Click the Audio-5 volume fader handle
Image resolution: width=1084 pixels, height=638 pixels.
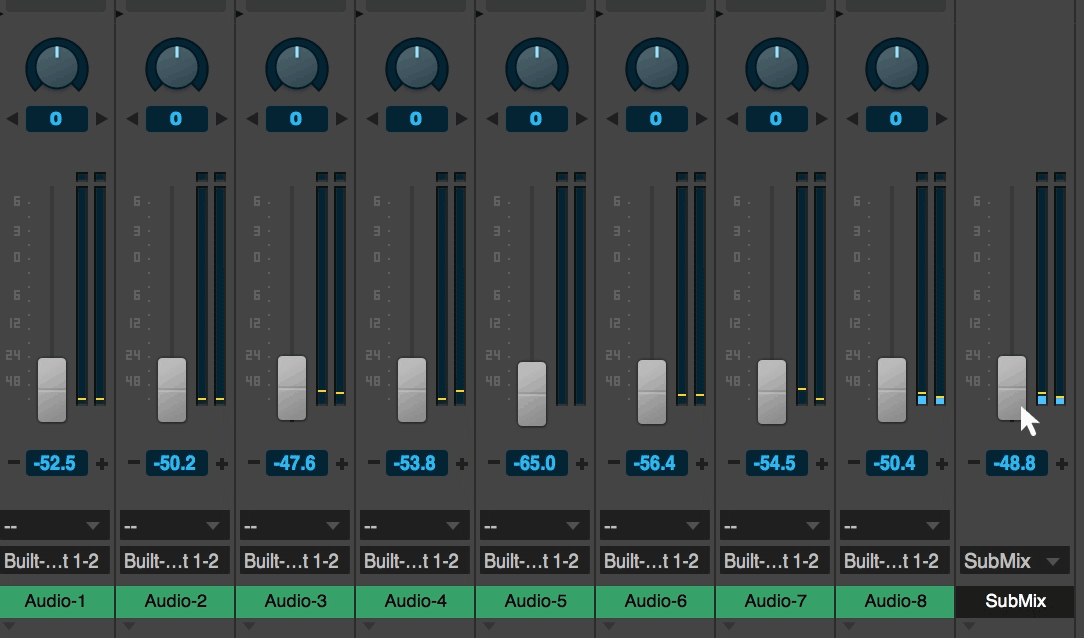tap(532, 393)
